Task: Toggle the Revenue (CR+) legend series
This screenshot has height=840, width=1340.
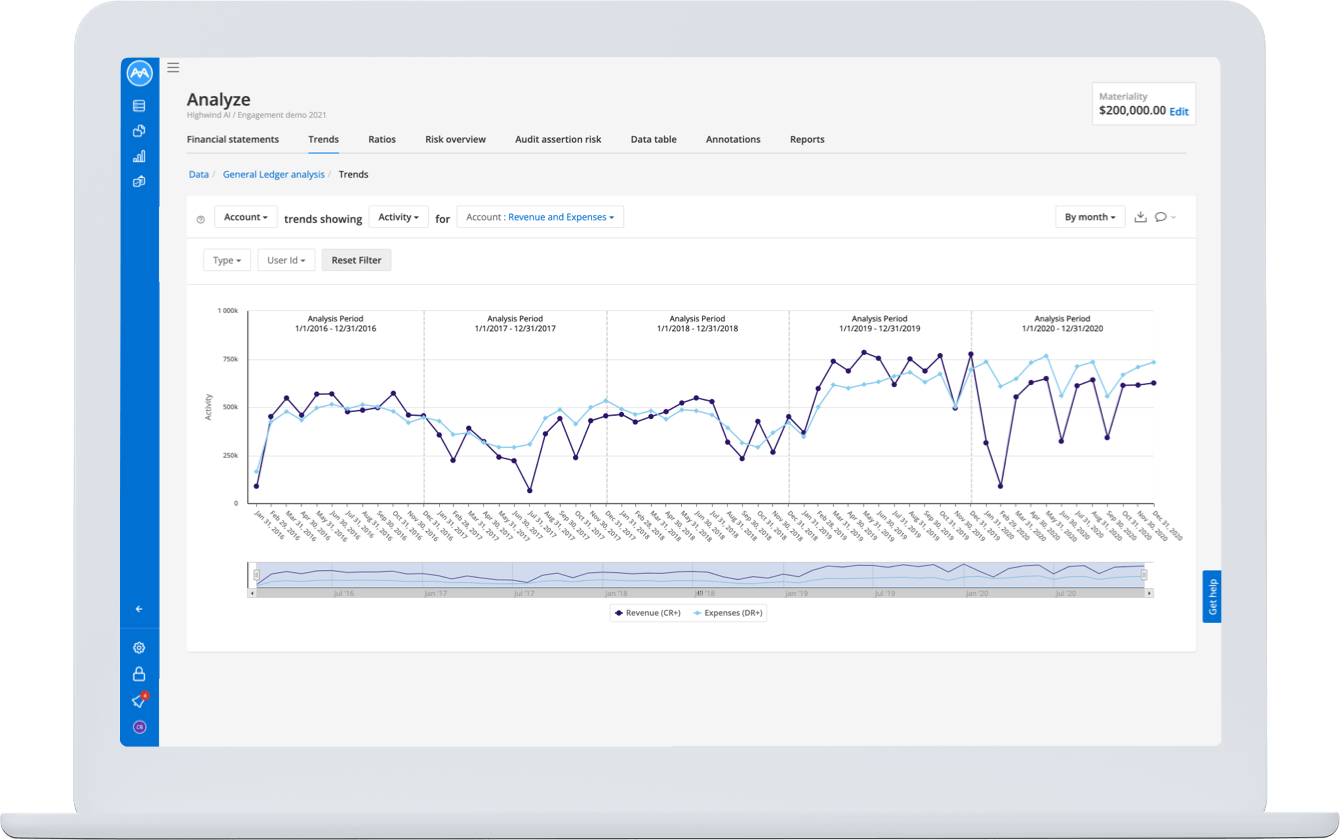Action: 648,613
